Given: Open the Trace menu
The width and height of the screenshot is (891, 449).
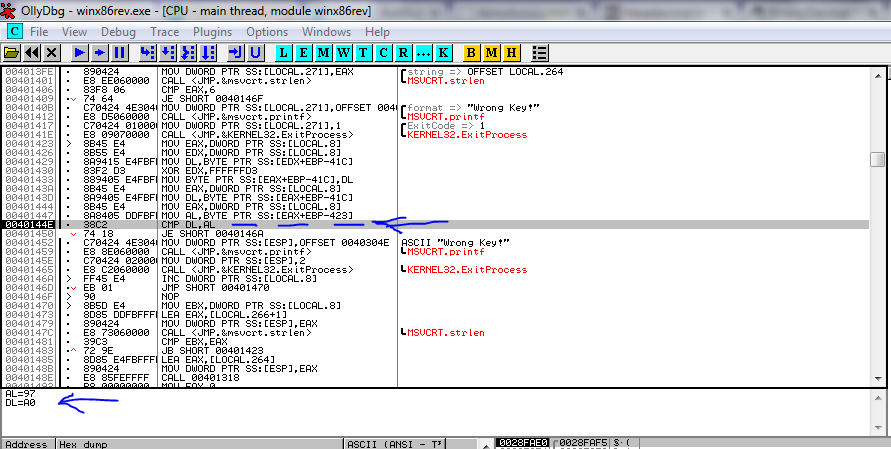Looking at the screenshot, I should pyautogui.click(x=165, y=32).
